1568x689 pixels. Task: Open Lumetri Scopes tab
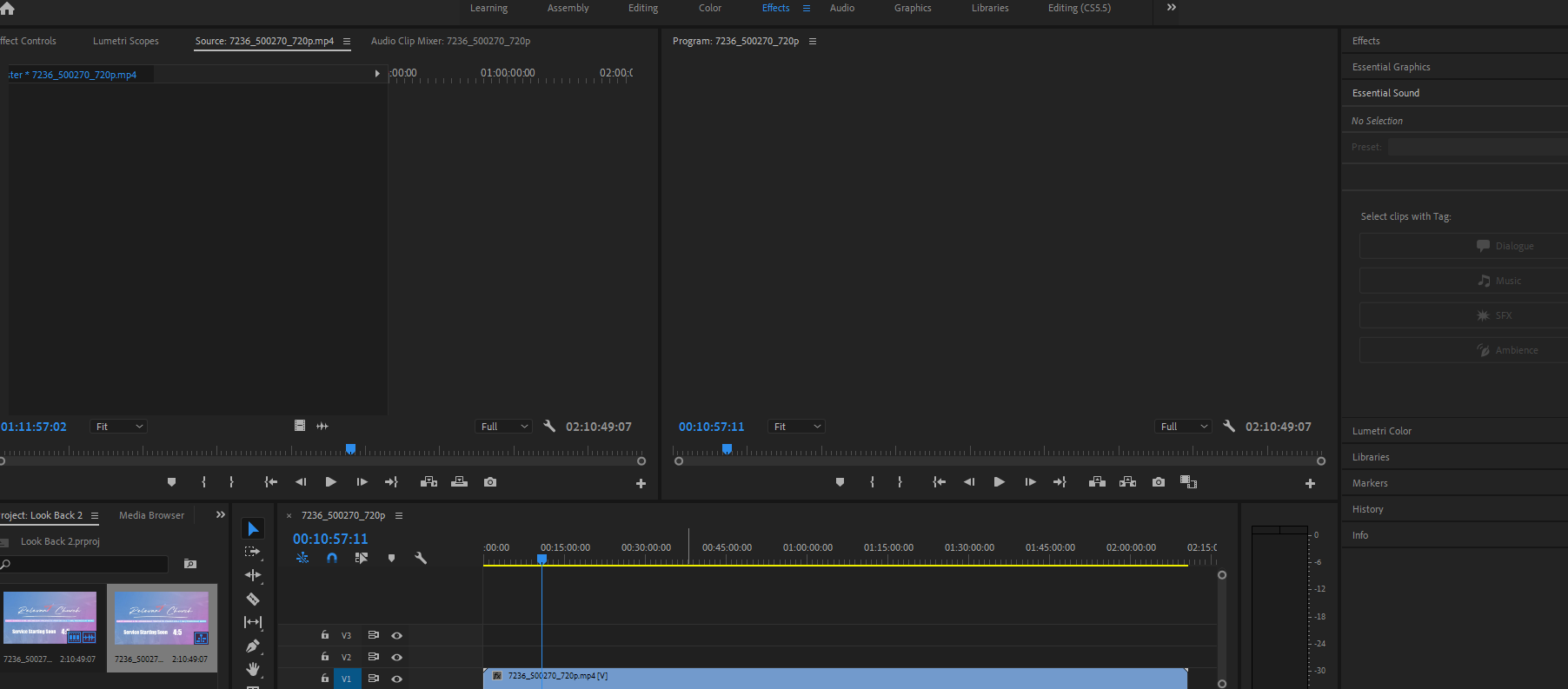(x=126, y=41)
